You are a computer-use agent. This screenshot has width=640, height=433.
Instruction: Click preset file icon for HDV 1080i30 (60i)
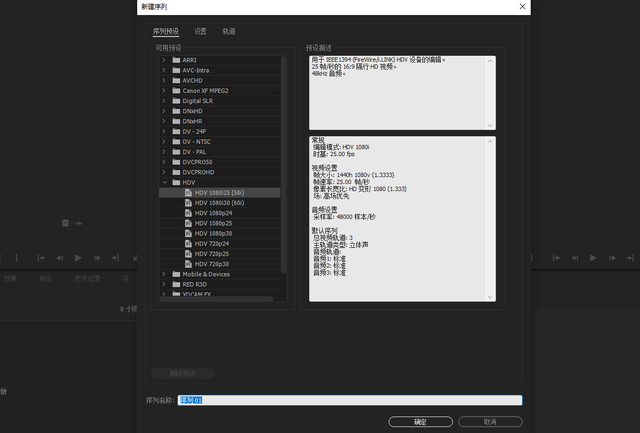click(x=188, y=203)
